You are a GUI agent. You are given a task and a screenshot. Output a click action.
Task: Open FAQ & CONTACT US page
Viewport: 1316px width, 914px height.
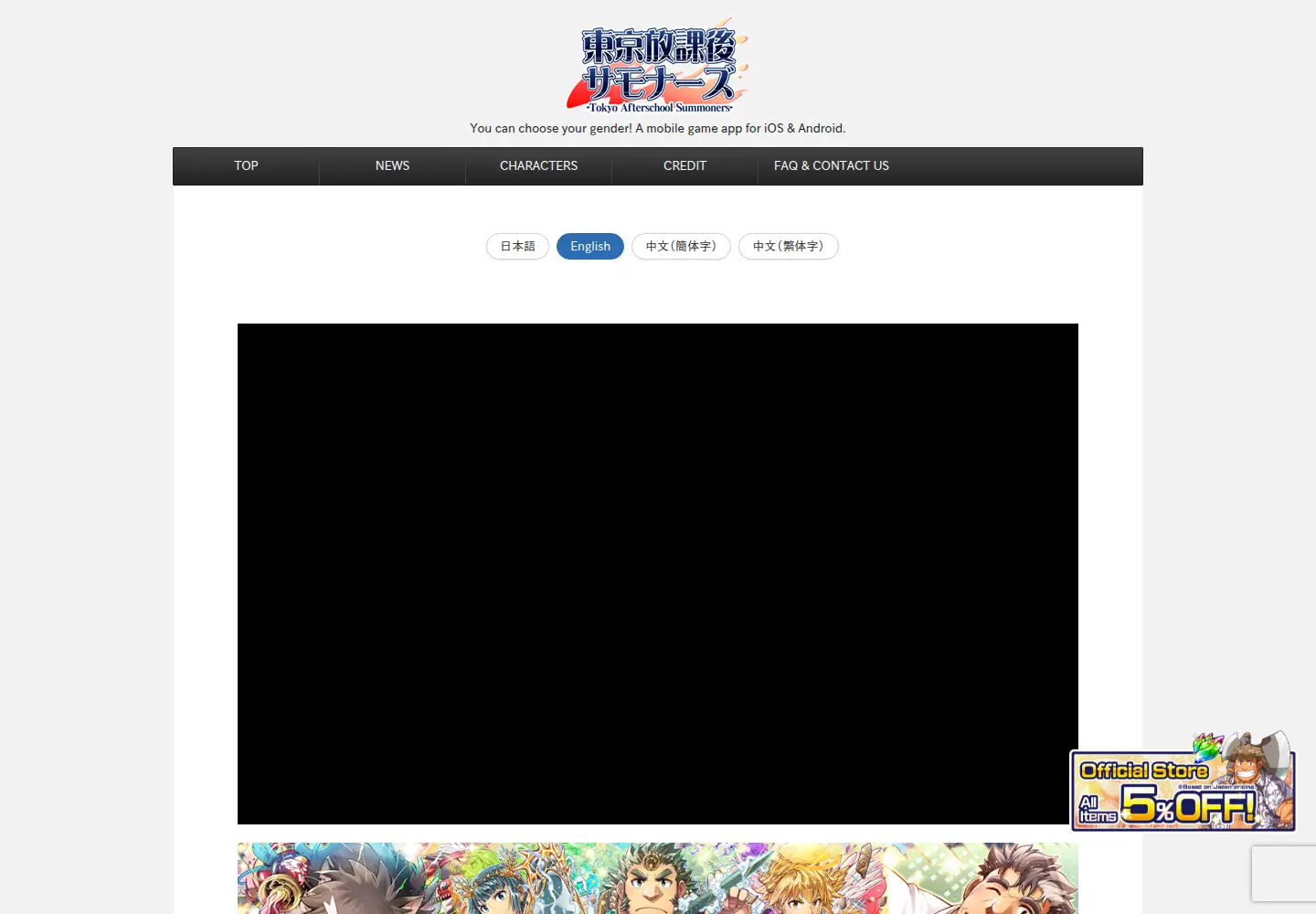click(x=831, y=166)
